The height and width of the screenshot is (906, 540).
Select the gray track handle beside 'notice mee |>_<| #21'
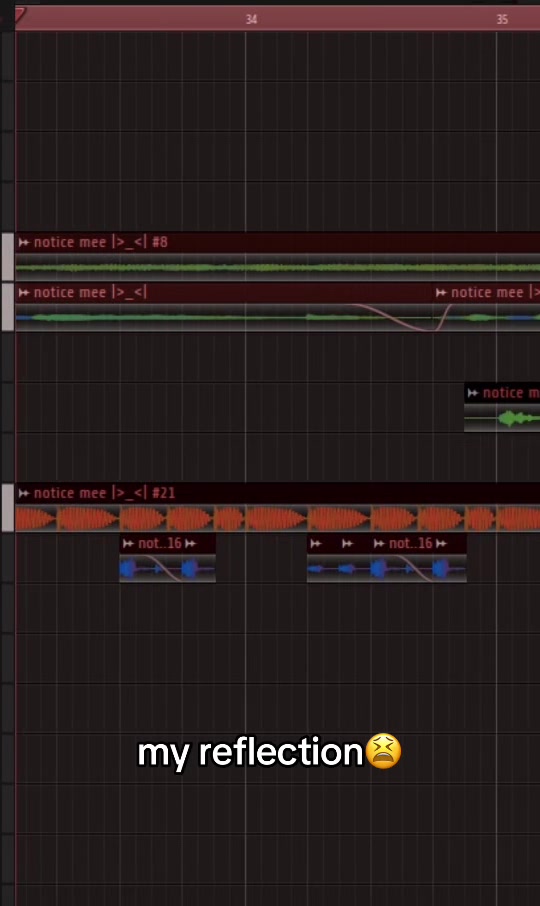pyautogui.click(x=8, y=508)
